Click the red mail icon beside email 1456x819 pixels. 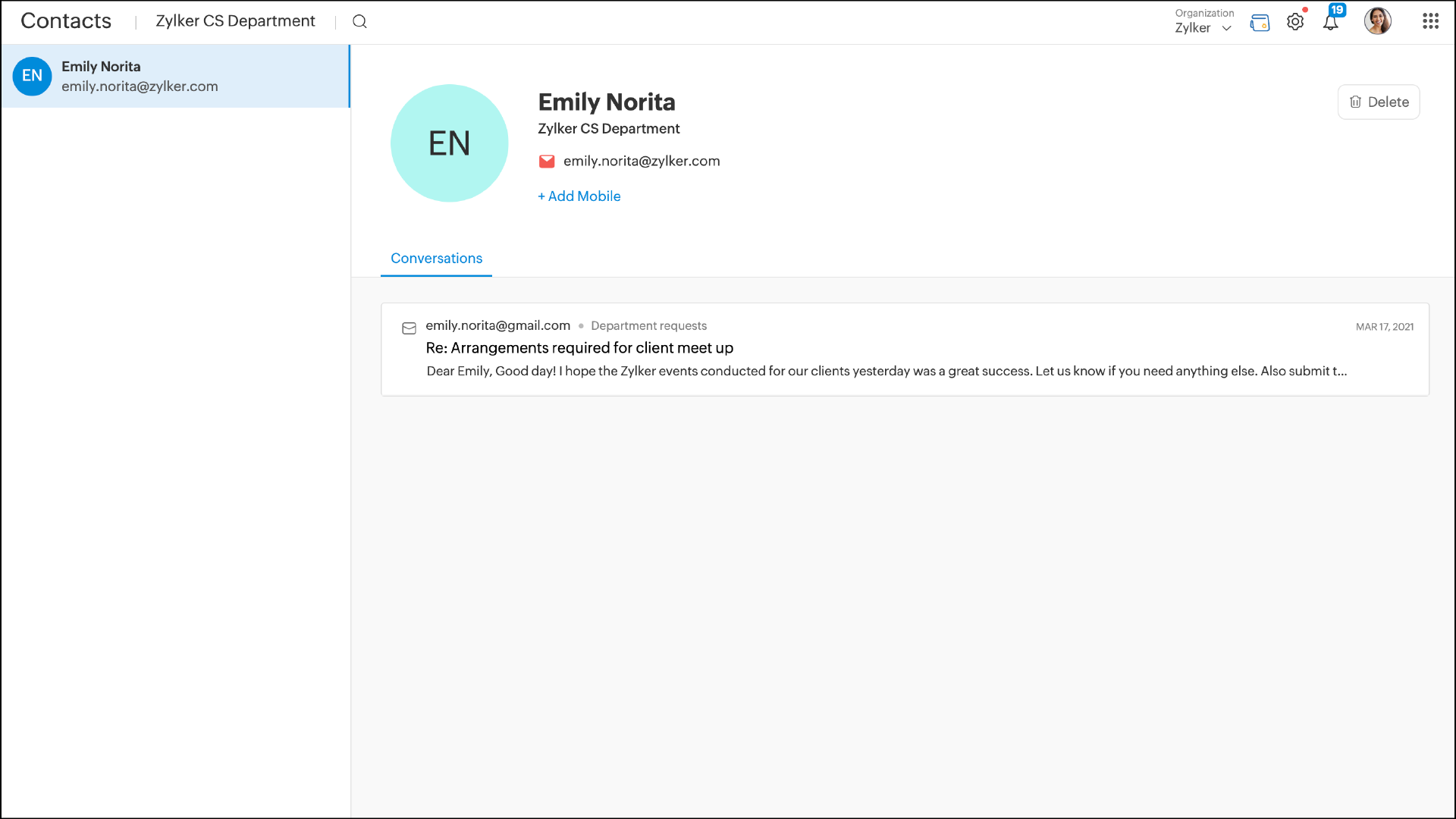pyautogui.click(x=547, y=162)
